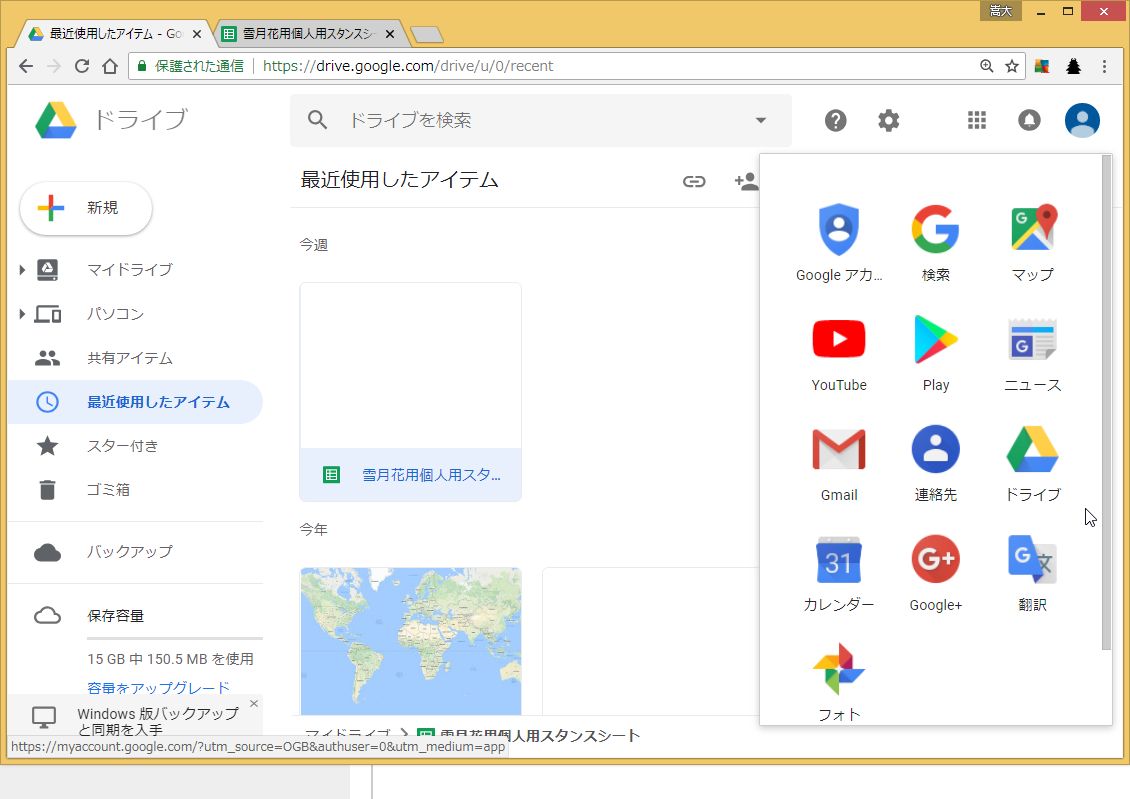Open the account profile avatar
Screen dimensions: 1130x799
tap(1082, 120)
